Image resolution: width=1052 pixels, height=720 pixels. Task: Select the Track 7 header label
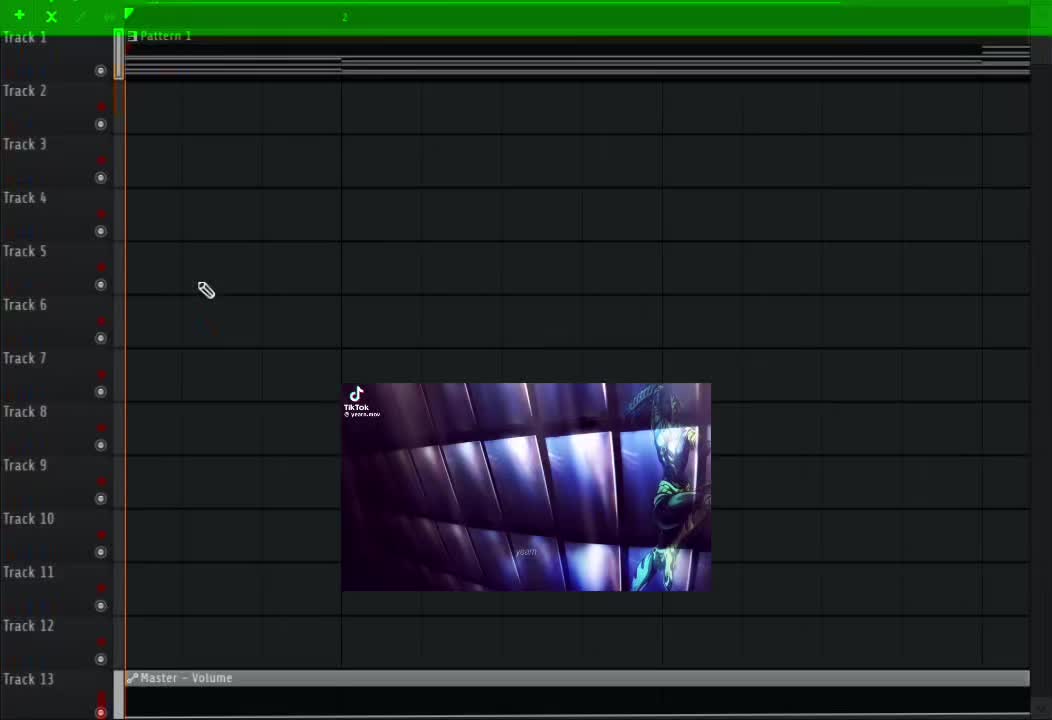tap(25, 358)
